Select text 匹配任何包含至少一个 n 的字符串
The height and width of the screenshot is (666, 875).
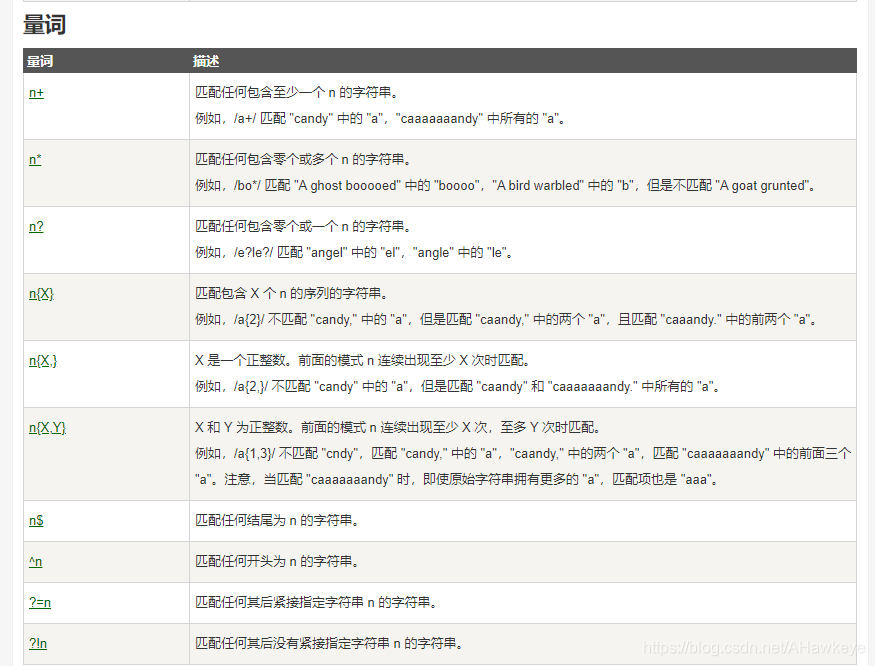click(x=297, y=92)
